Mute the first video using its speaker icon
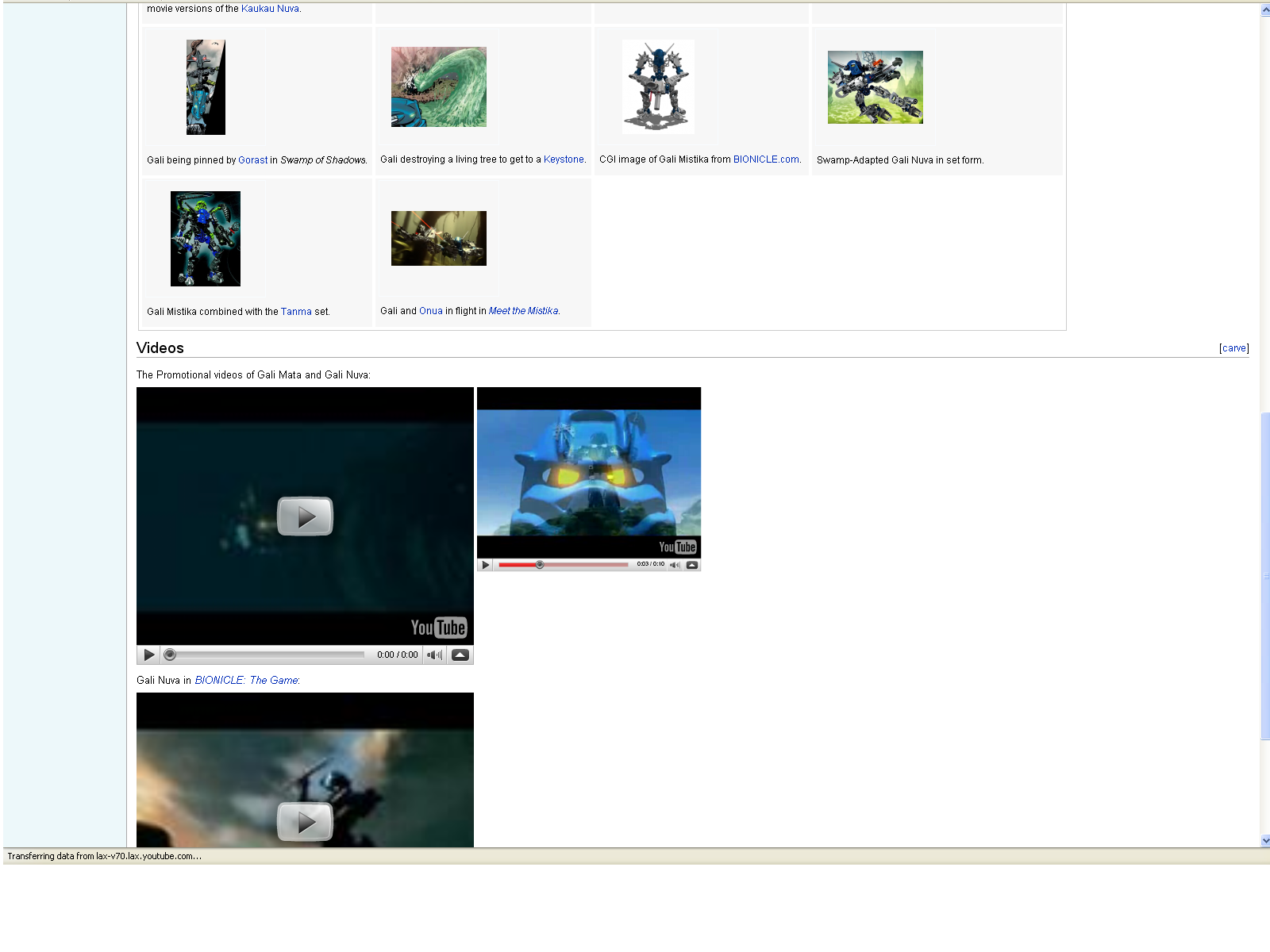 tap(434, 655)
